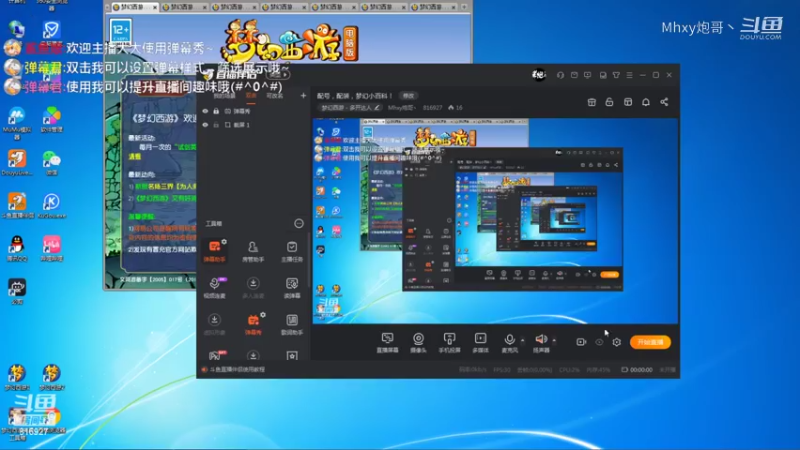Click gear badge on 弹幕秀 icon
Screen dimensions: 800x450
tap(263, 315)
